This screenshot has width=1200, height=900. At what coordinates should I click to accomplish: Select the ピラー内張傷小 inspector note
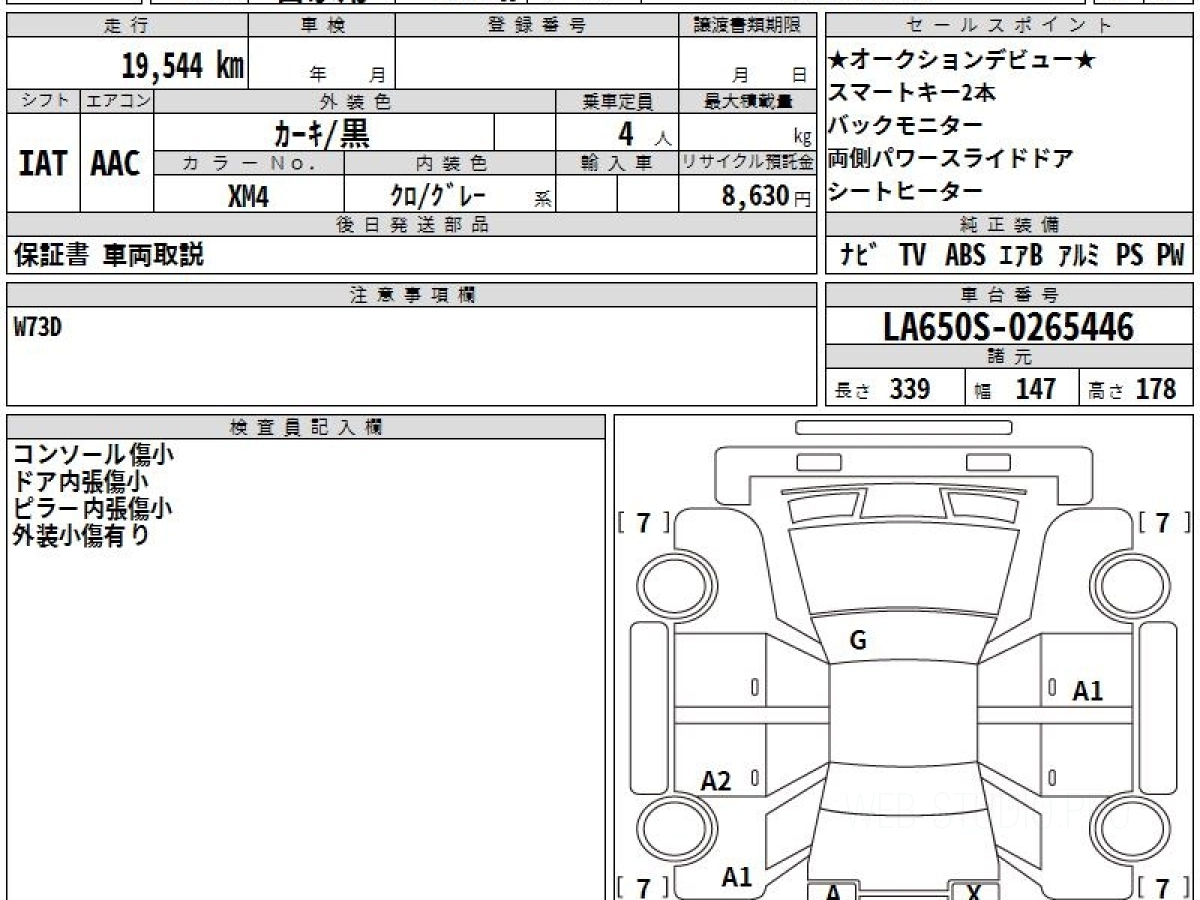point(92,508)
